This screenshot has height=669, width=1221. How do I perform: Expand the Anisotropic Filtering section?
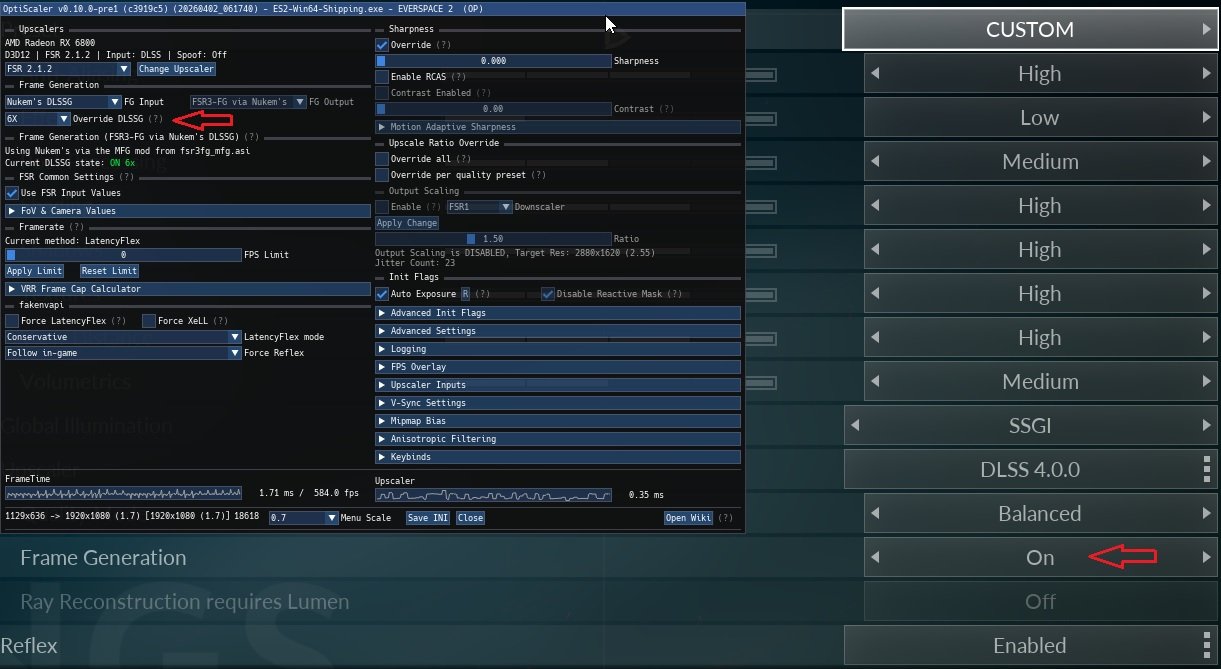tap(558, 439)
